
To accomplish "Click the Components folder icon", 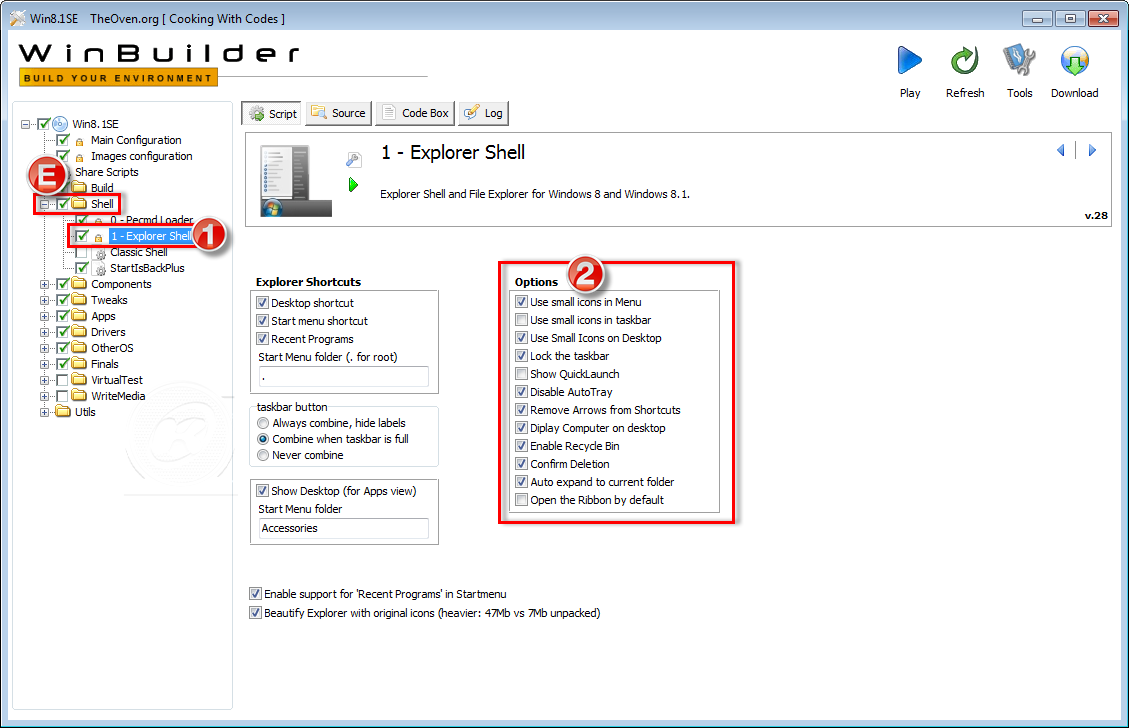I will click(x=79, y=284).
